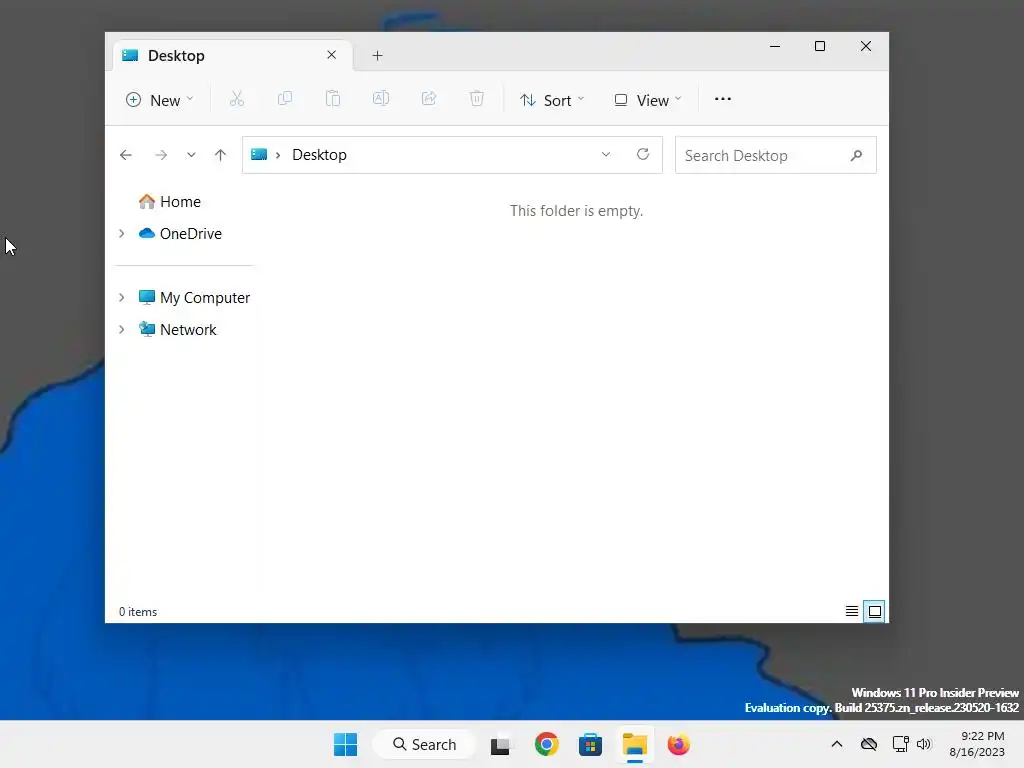
Task: Open the See more ellipsis menu
Action: [x=722, y=99]
